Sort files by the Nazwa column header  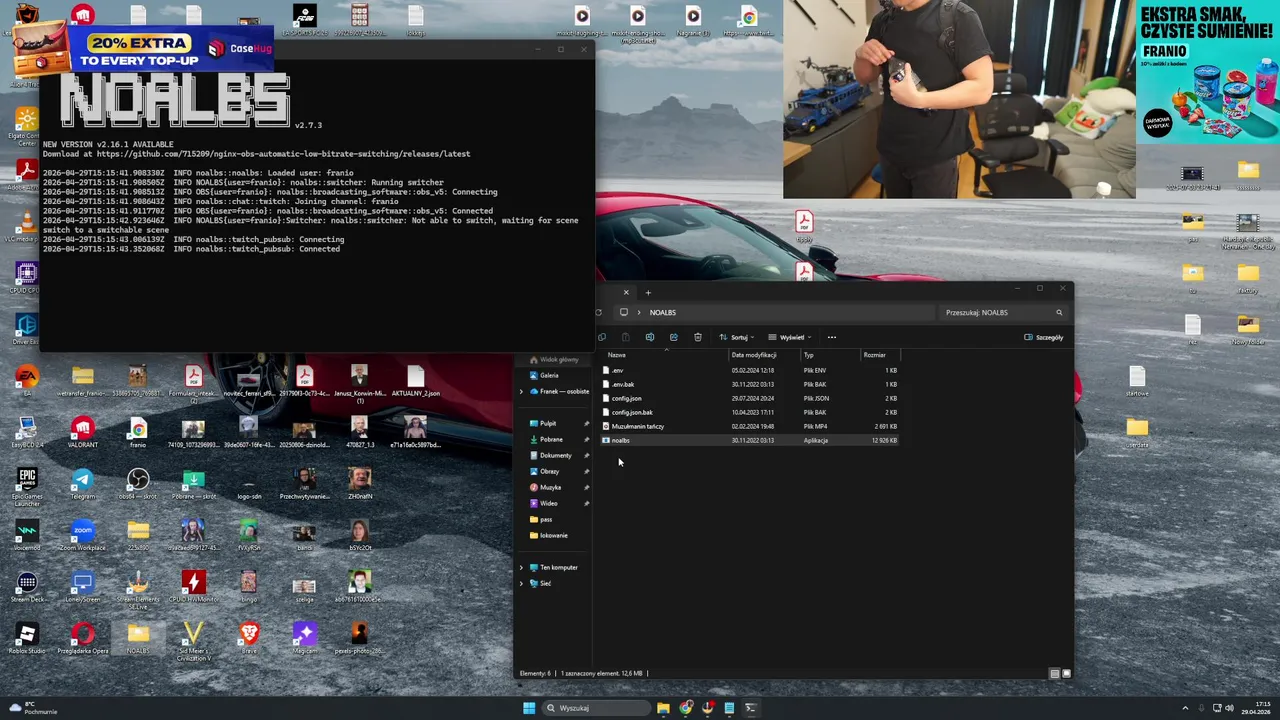(617, 355)
